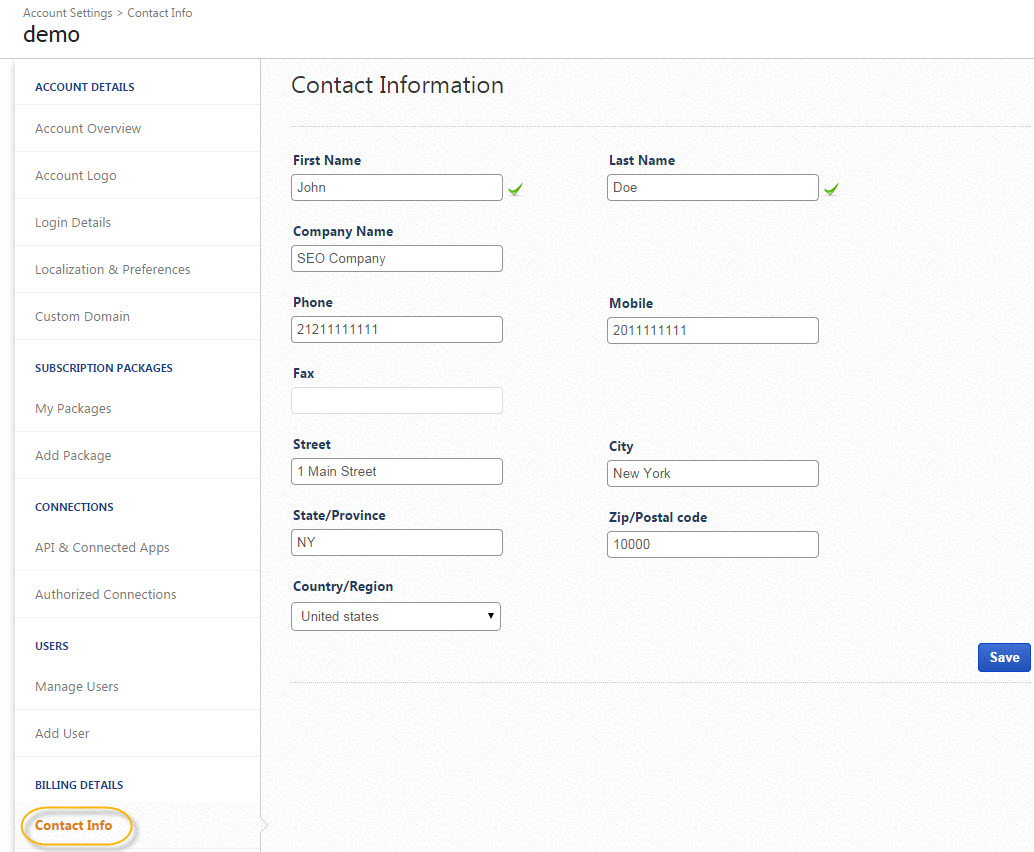The width and height of the screenshot is (1034, 852).
Task: Select the Zip/Postal code field
Action: click(x=712, y=545)
